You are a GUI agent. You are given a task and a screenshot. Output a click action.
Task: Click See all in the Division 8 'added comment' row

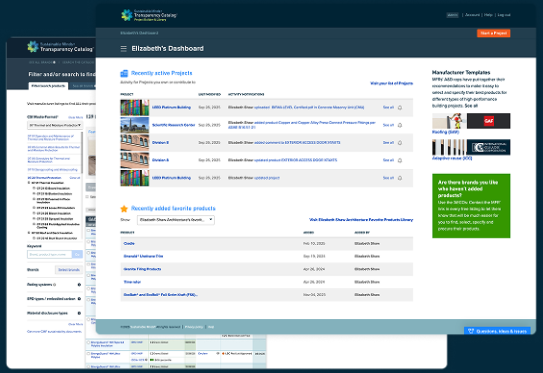388,143
